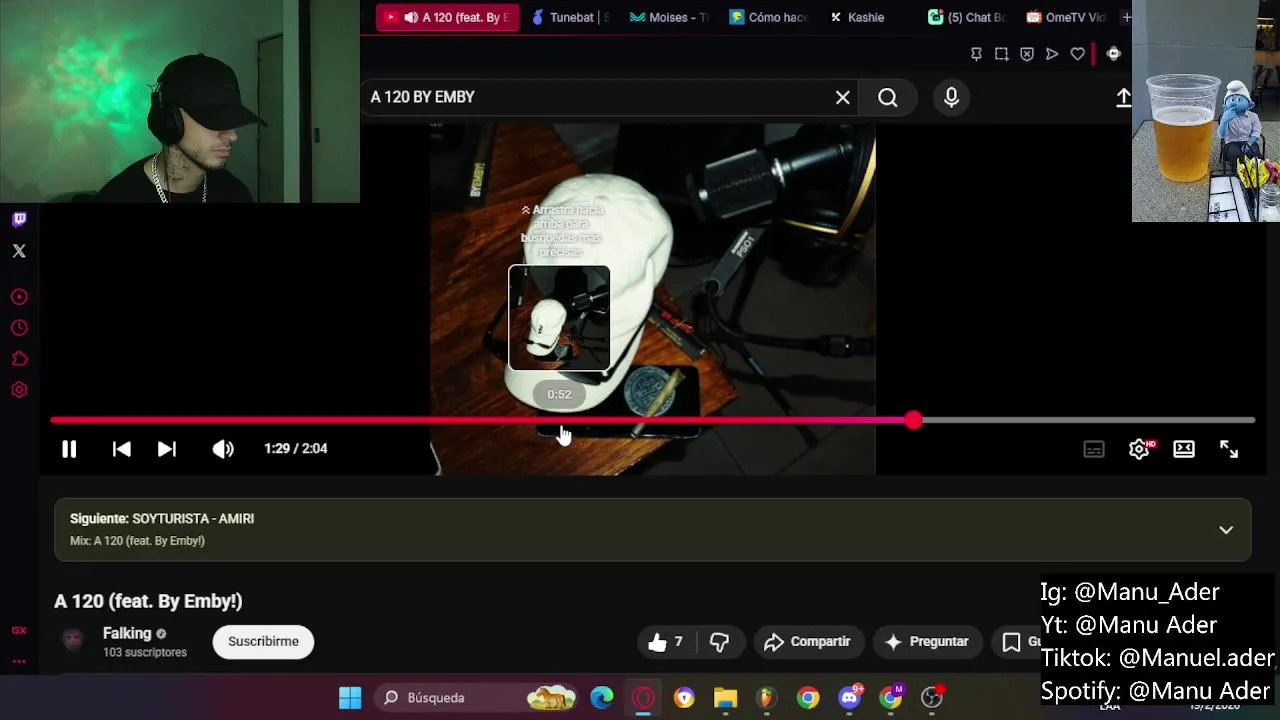Image resolution: width=1280 pixels, height=720 pixels.
Task: Click the 103 suscriptores text
Action: (145, 652)
